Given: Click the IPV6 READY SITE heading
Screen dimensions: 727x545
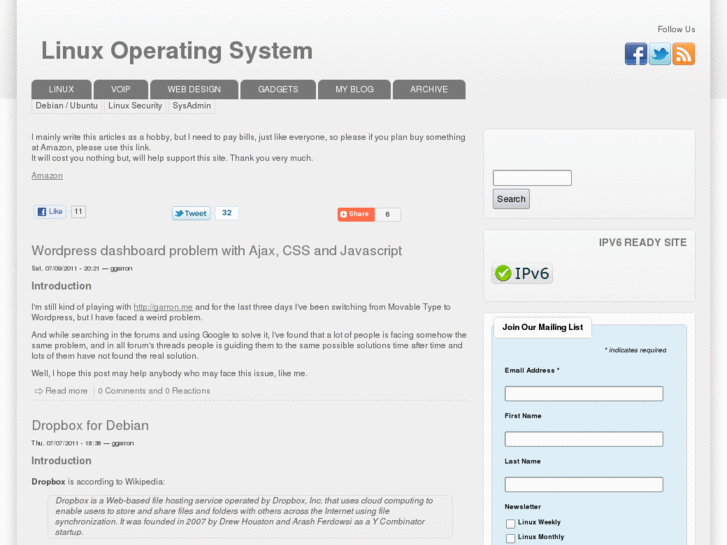Looking at the screenshot, I should tap(643, 243).
